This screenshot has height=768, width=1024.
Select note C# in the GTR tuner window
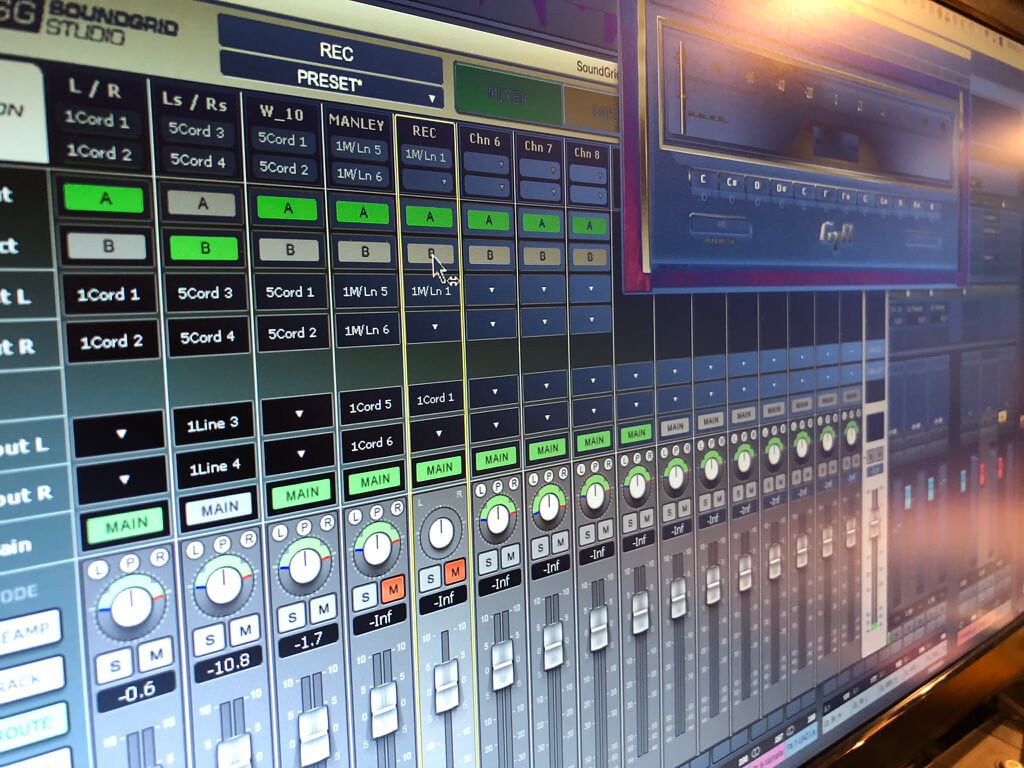(x=731, y=182)
